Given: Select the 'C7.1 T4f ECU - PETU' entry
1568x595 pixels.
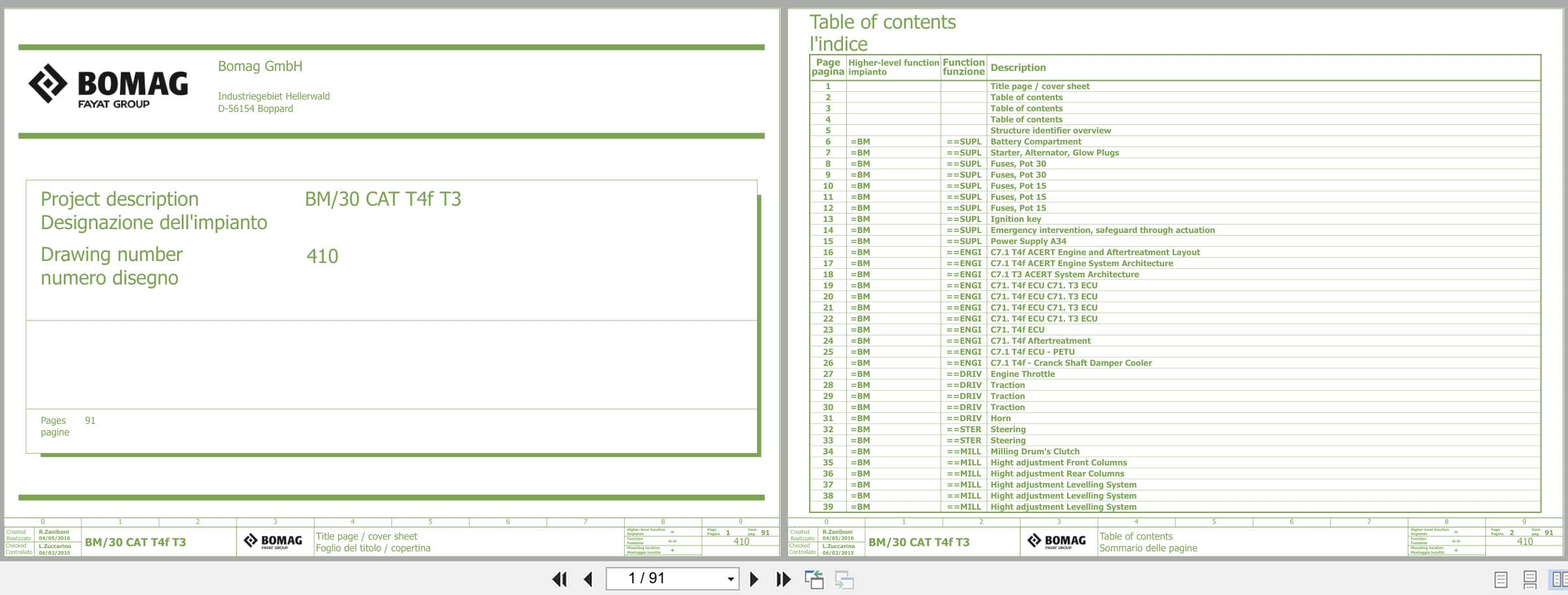Looking at the screenshot, I should (1033, 352).
